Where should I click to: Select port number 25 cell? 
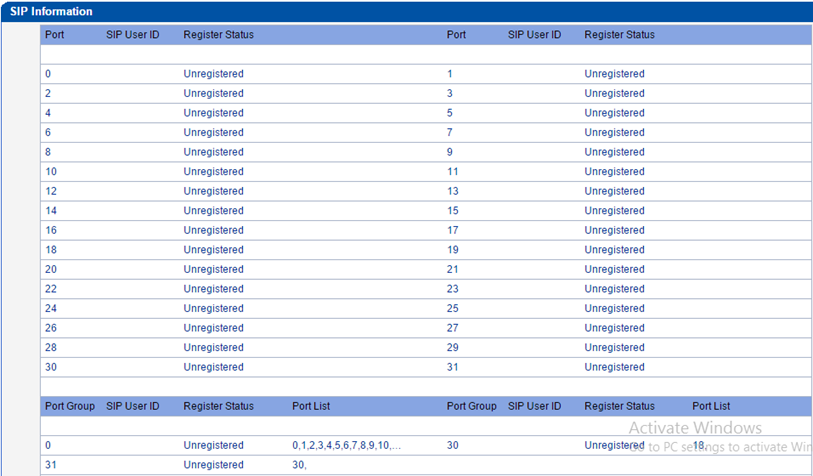(453, 308)
